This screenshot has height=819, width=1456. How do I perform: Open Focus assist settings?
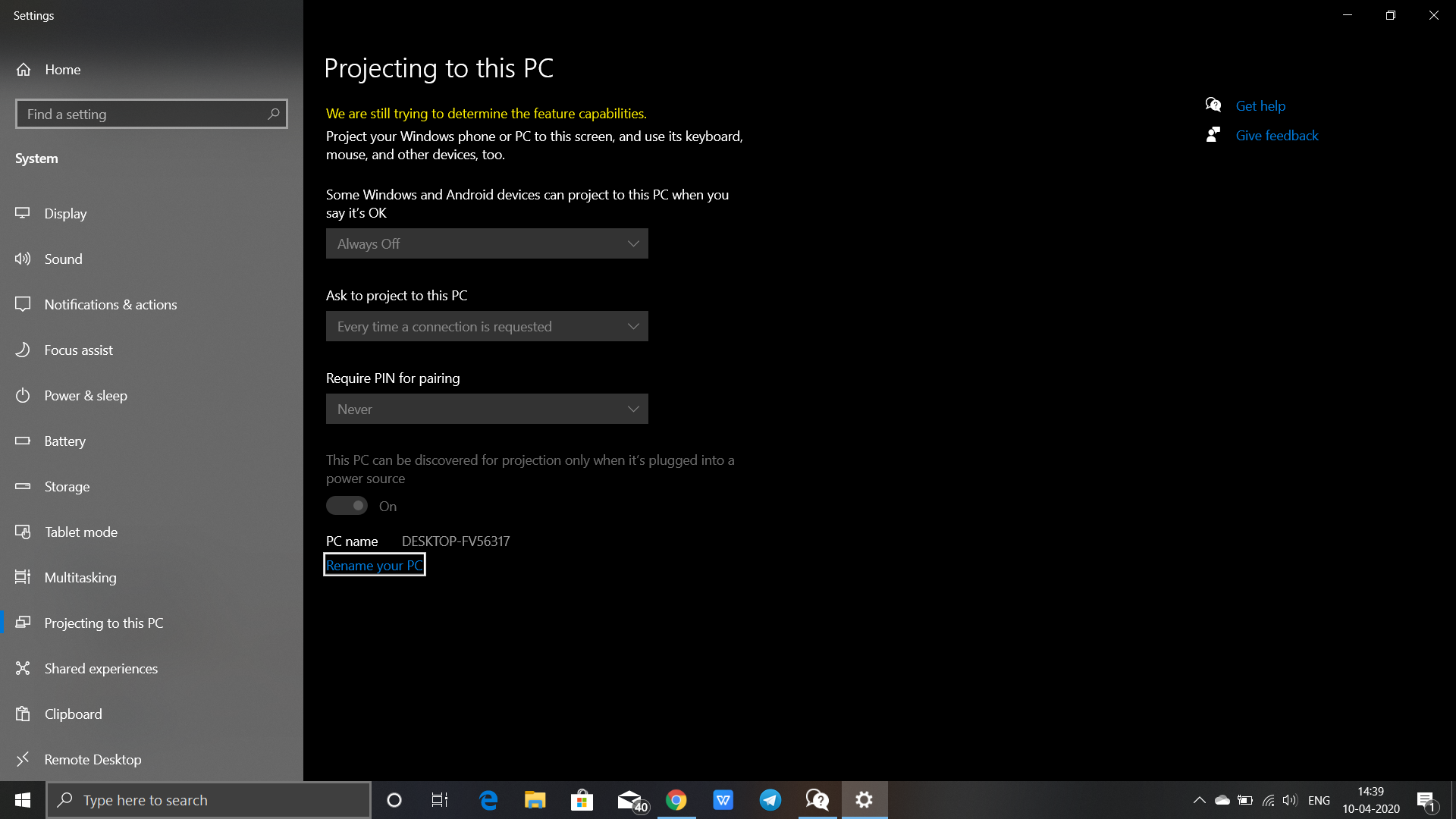[78, 349]
